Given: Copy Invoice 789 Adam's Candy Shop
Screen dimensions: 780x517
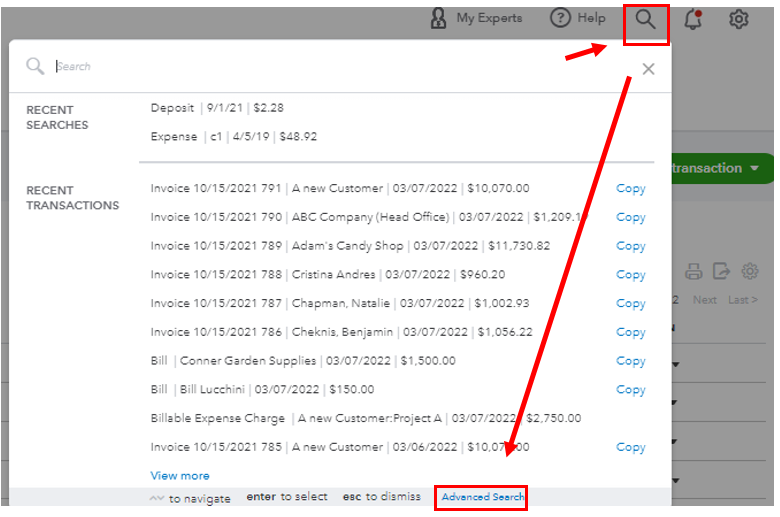Looking at the screenshot, I should coord(630,246).
